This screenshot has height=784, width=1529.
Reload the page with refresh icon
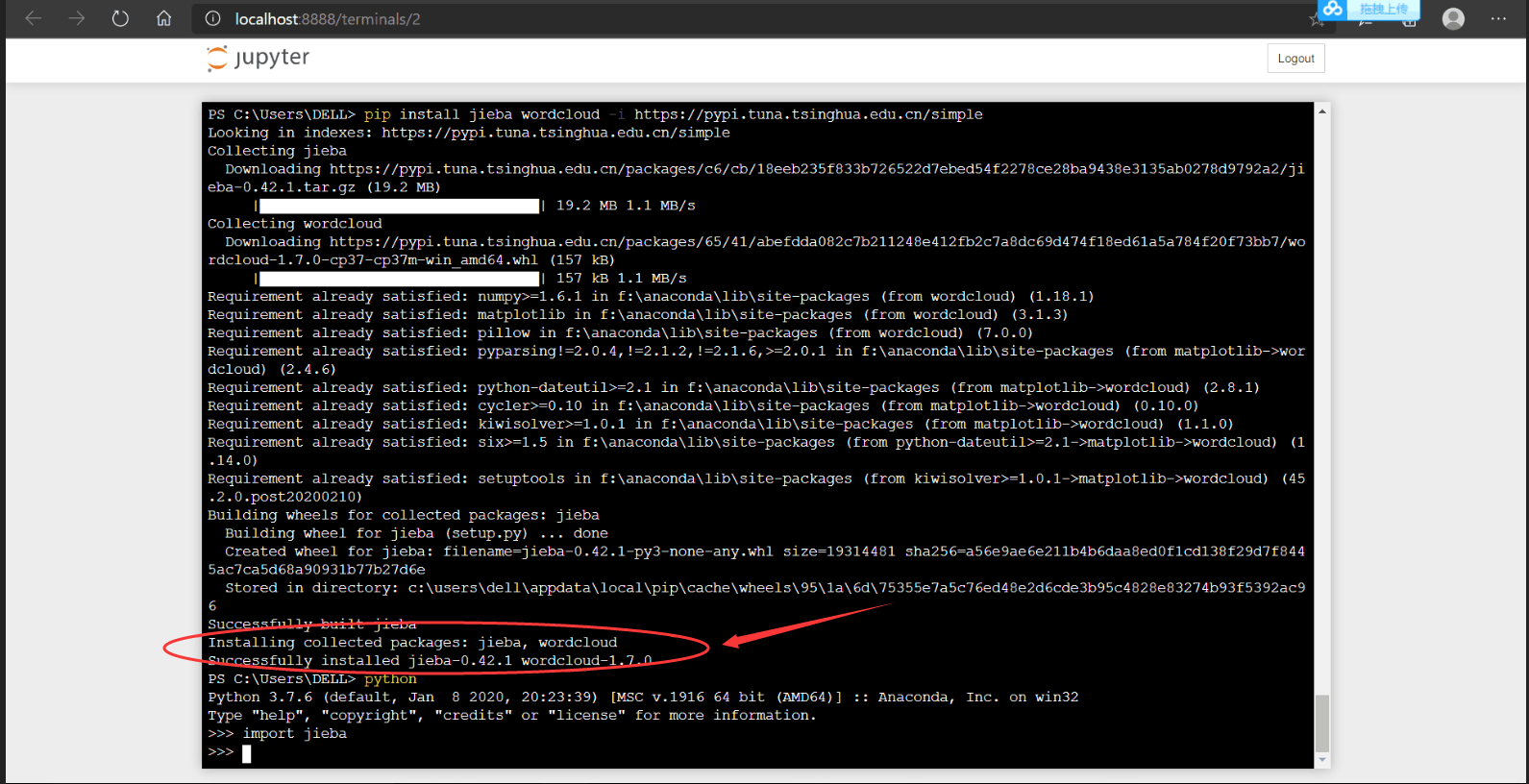pyautogui.click(x=120, y=18)
